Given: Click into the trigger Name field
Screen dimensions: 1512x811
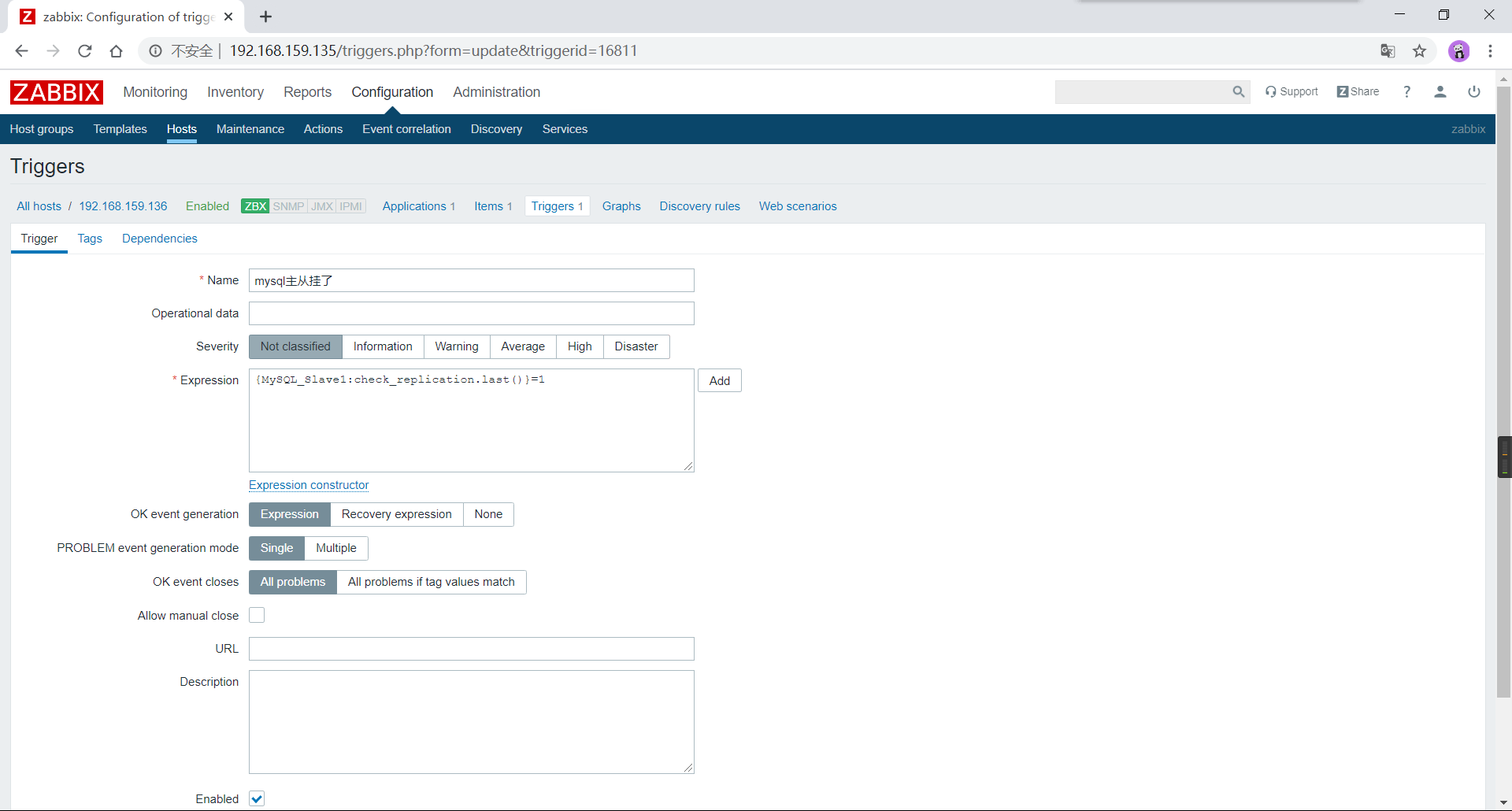Looking at the screenshot, I should [x=472, y=280].
